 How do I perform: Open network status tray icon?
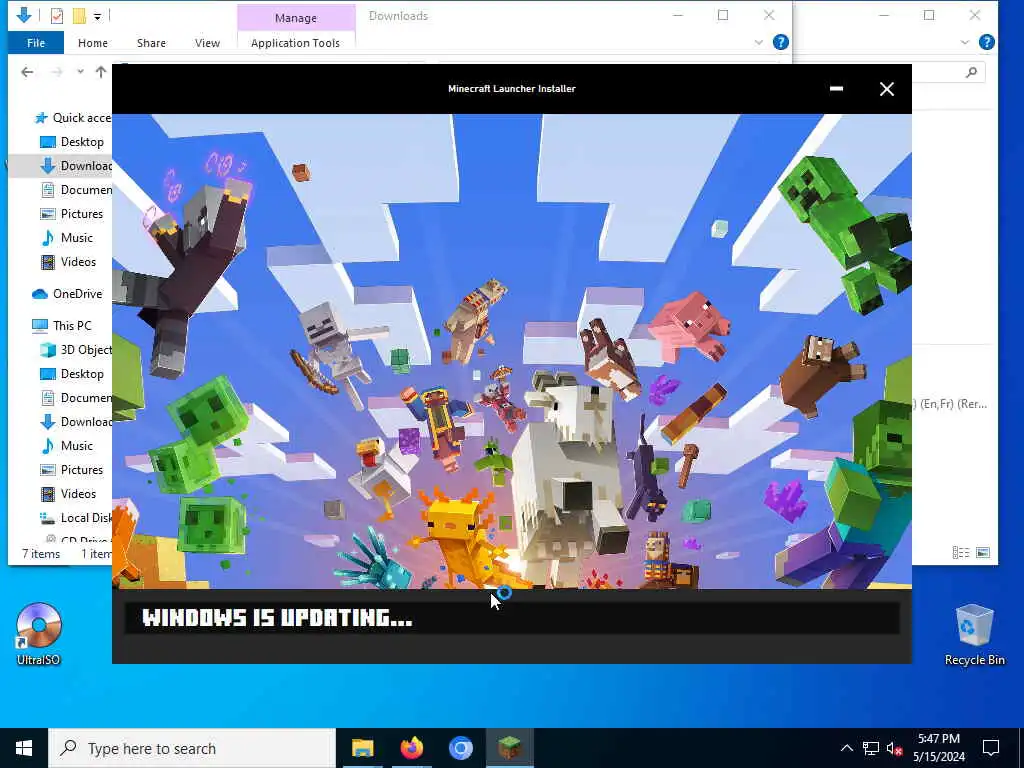pyautogui.click(x=871, y=748)
